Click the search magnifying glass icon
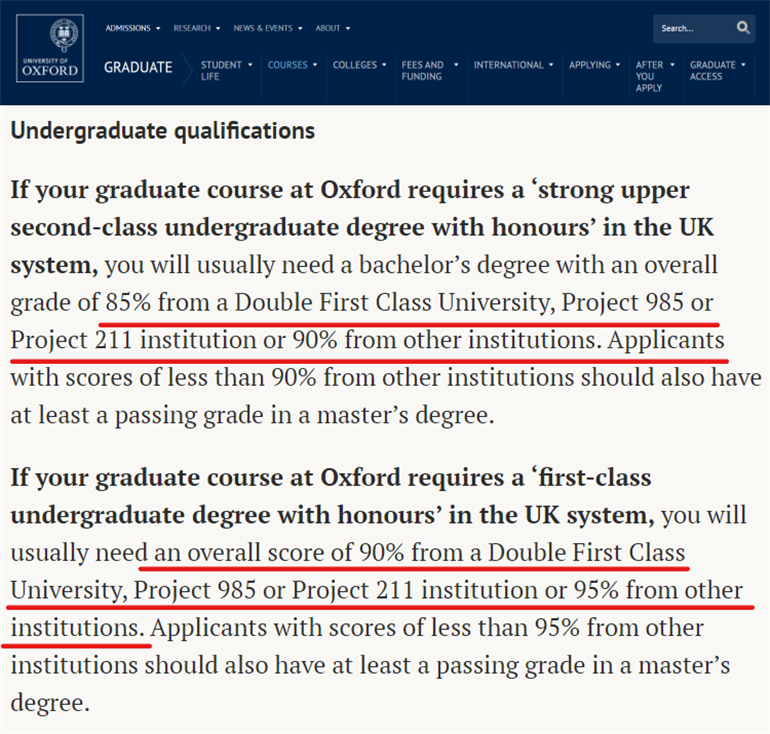 pyautogui.click(x=743, y=28)
